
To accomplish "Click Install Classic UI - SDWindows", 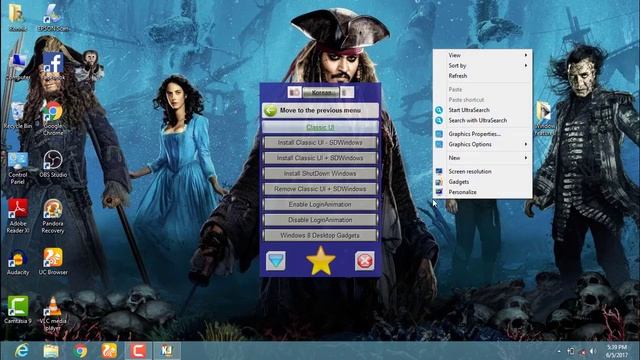I will coord(320,143).
